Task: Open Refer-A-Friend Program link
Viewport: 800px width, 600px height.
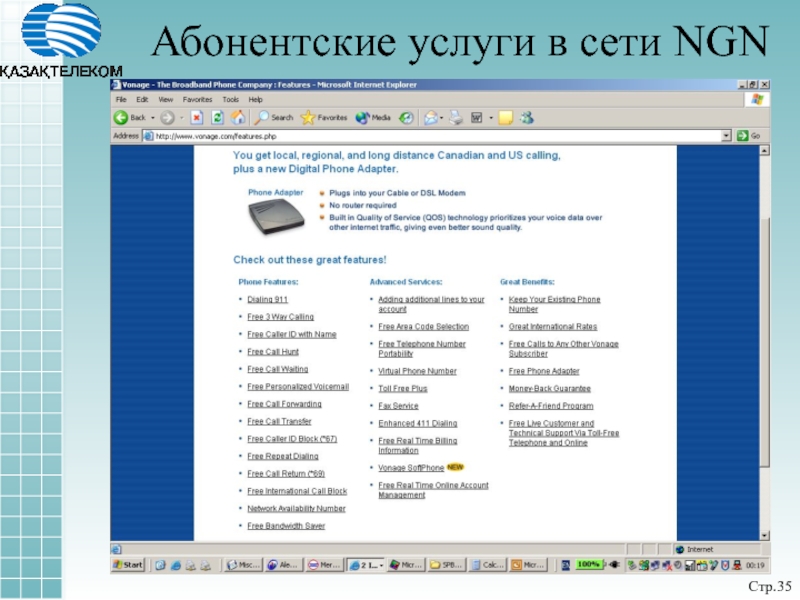Action: click(551, 406)
